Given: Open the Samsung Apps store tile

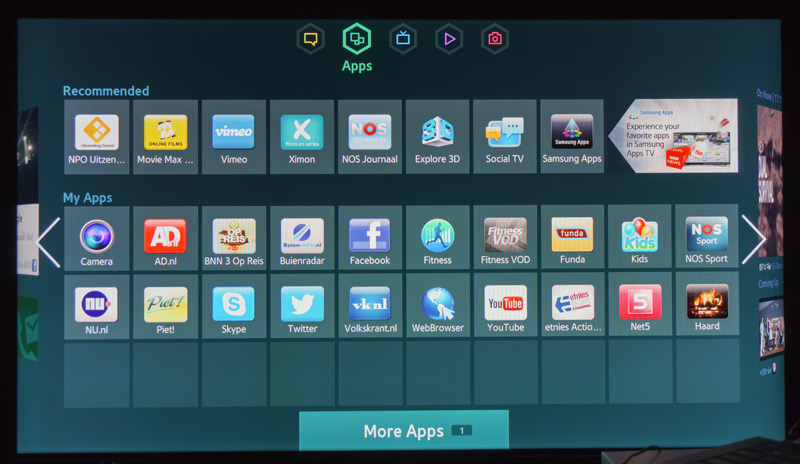Looking at the screenshot, I should (x=572, y=136).
